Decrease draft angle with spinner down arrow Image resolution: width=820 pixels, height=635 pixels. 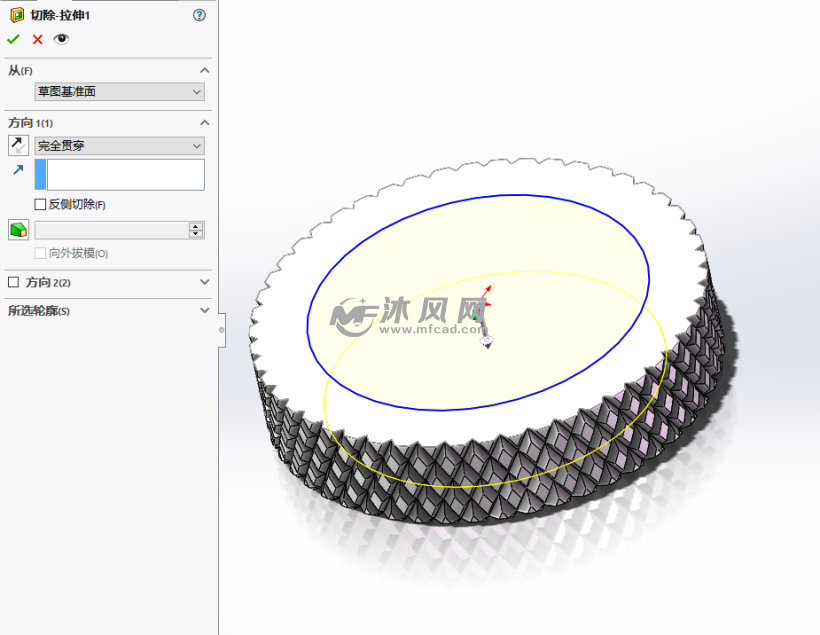click(x=196, y=234)
